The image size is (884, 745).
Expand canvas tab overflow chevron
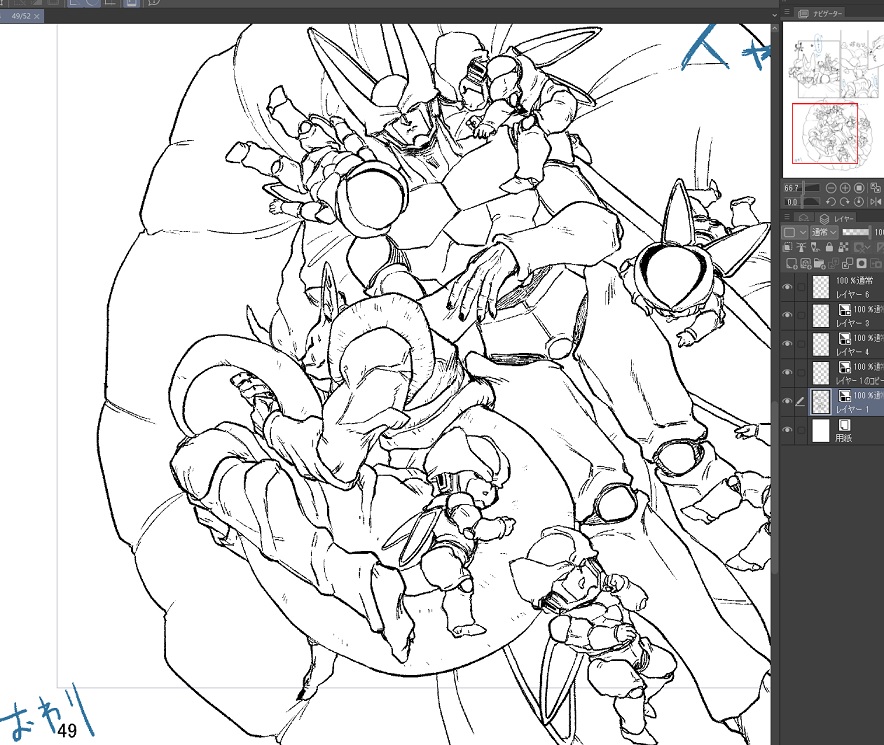775,15
